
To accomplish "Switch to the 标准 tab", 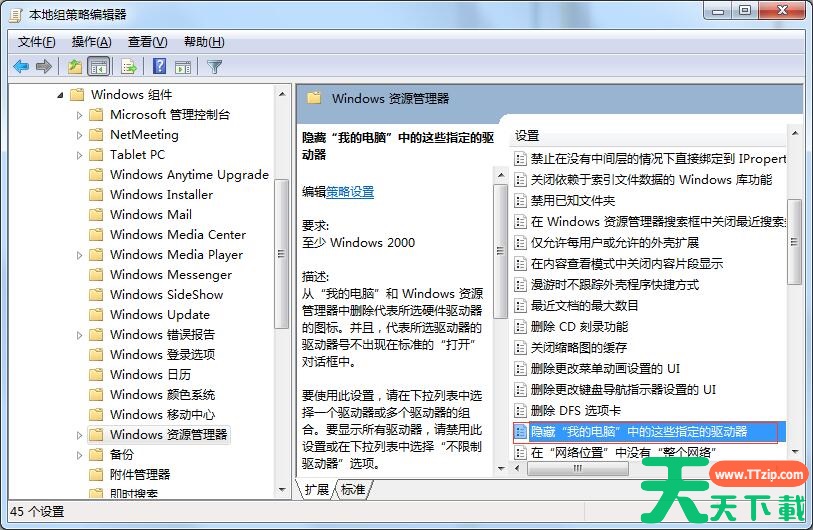I will tap(353, 489).
